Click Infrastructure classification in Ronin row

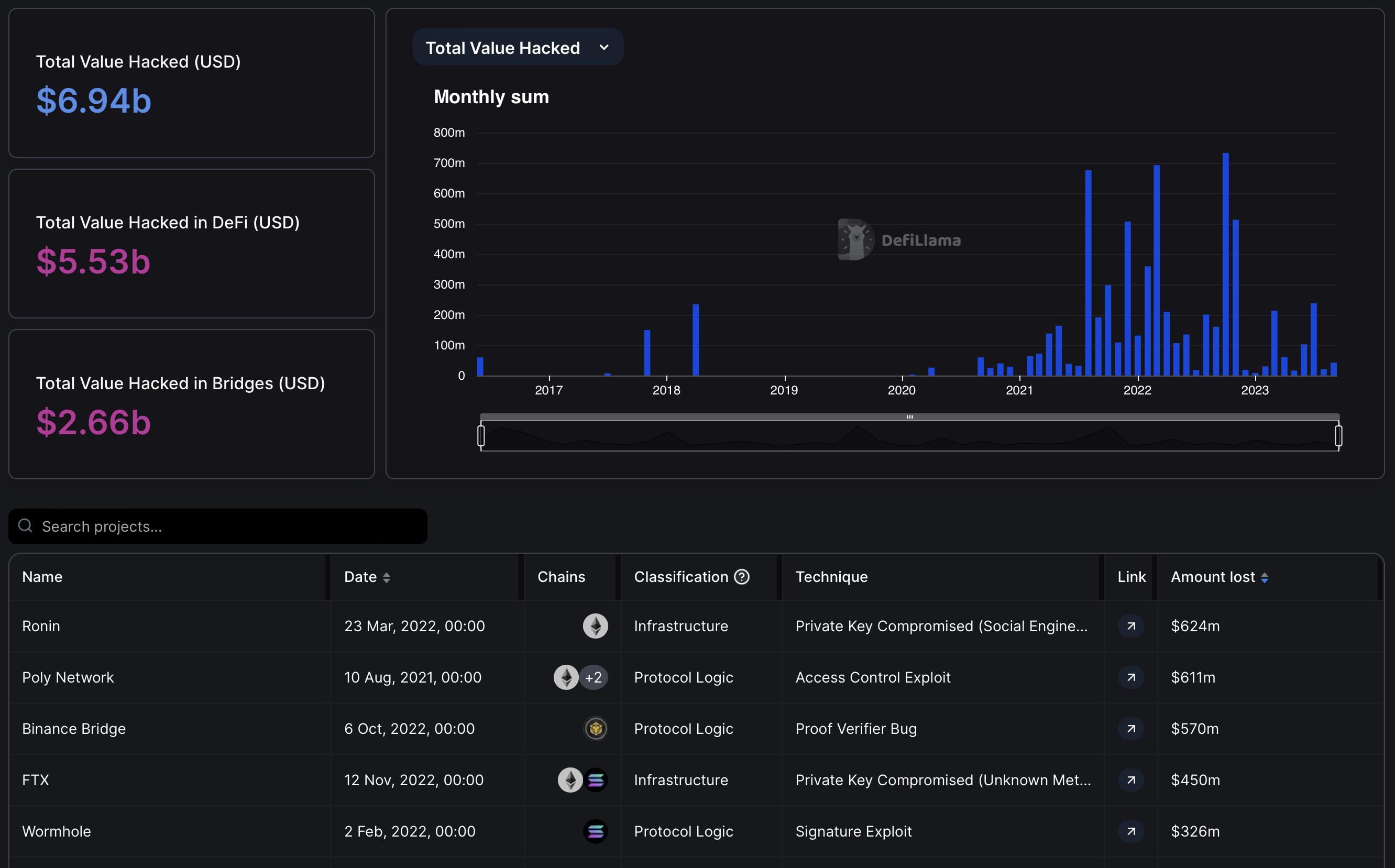click(681, 627)
